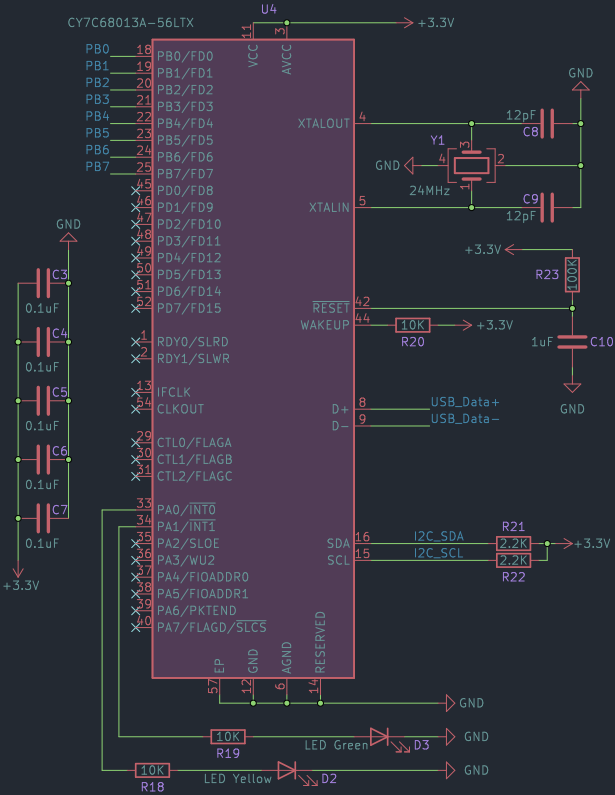Select resistor R19 10K symbol

tap(228, 737)
